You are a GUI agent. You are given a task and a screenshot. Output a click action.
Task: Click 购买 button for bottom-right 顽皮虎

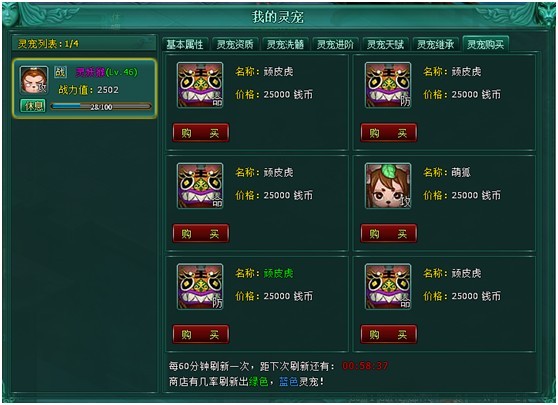(389, 334)
